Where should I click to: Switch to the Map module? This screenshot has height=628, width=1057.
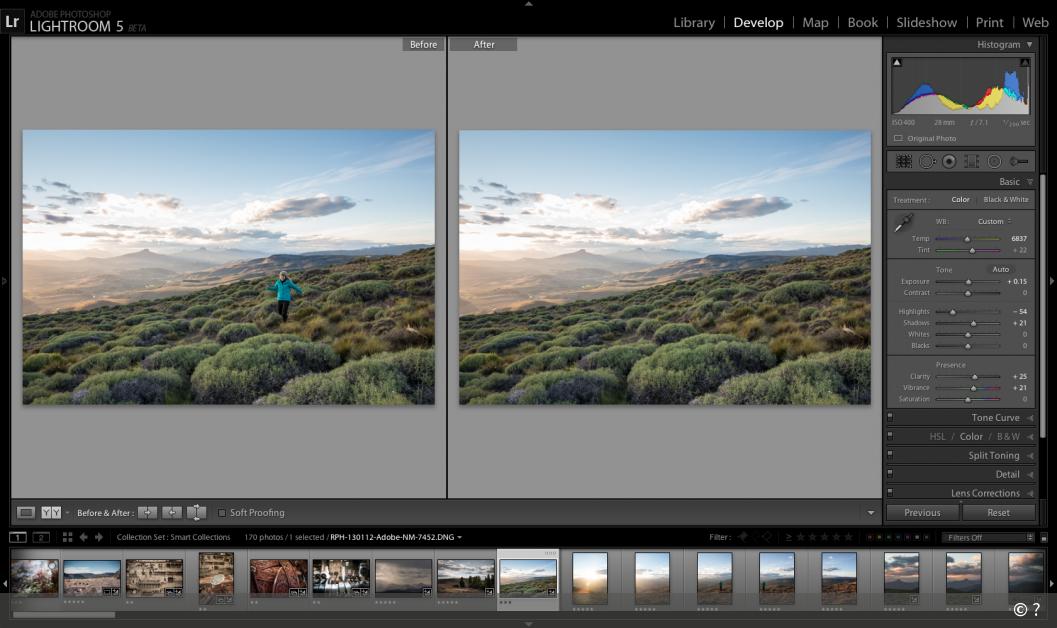(815, 22)
